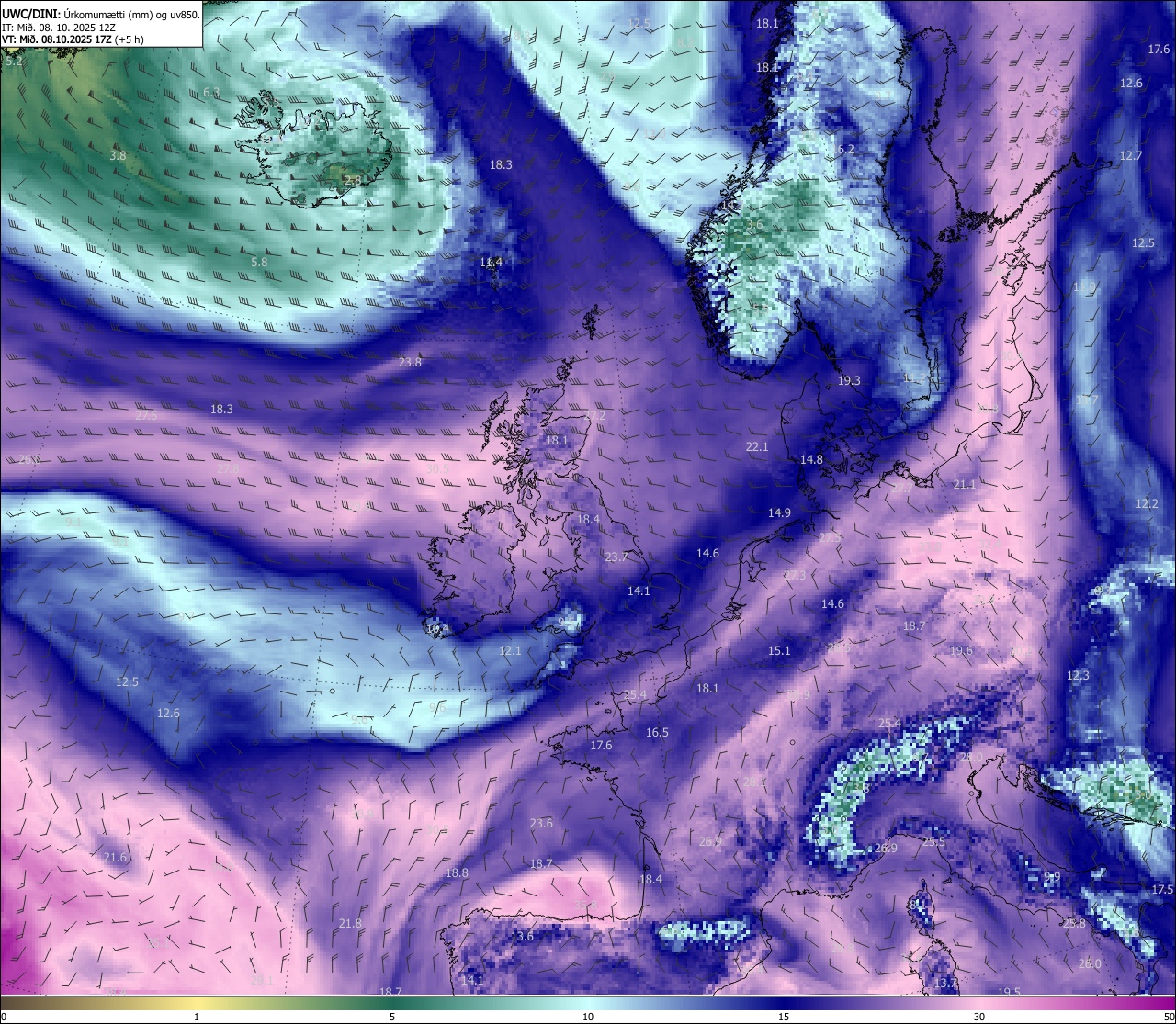
Task: Click the 19.3 value label
Action: pyautogui.click(x=849, y=380)
